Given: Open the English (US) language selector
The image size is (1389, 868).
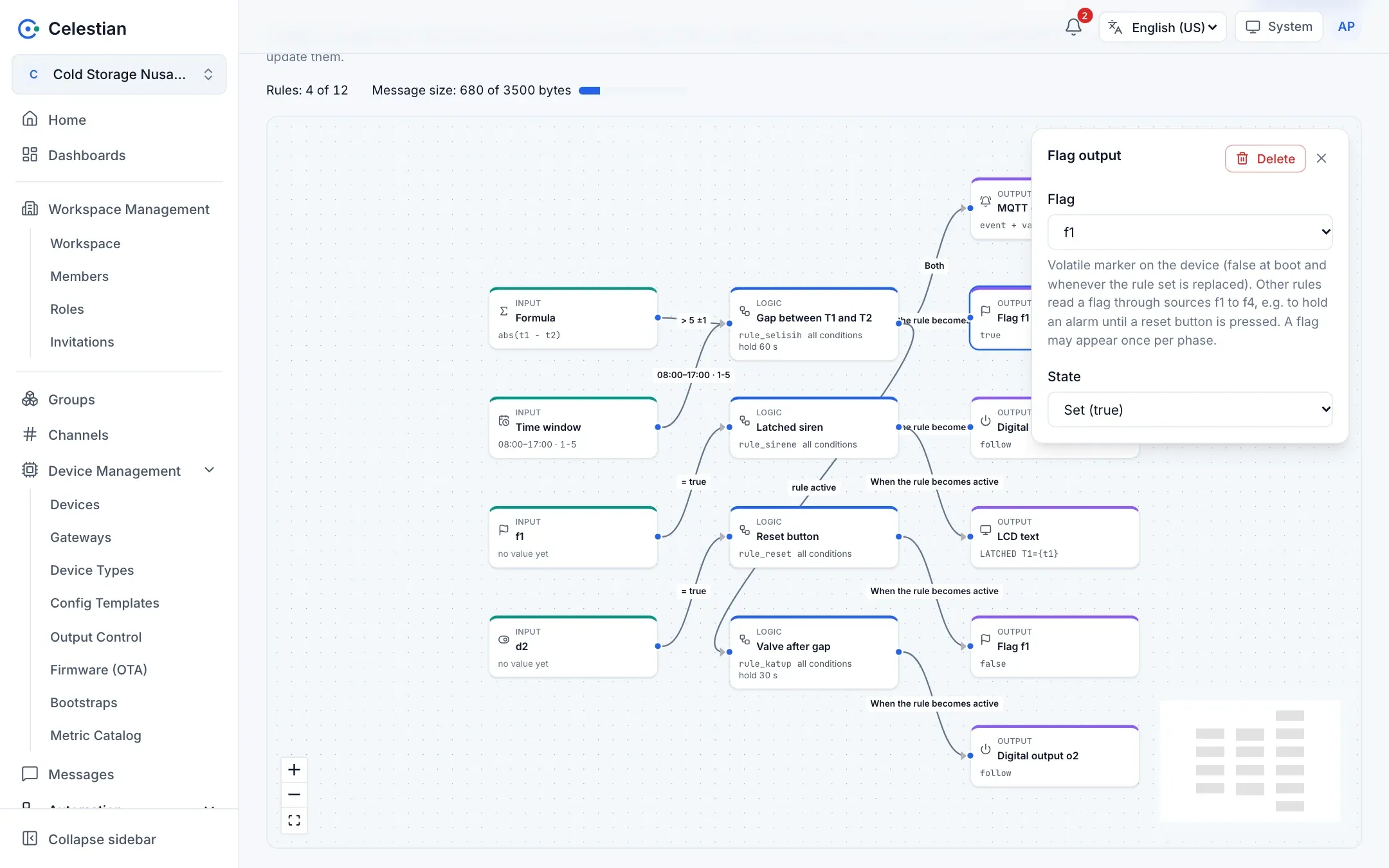Looking at the screenshot, I should click(x=1163, y=27).
